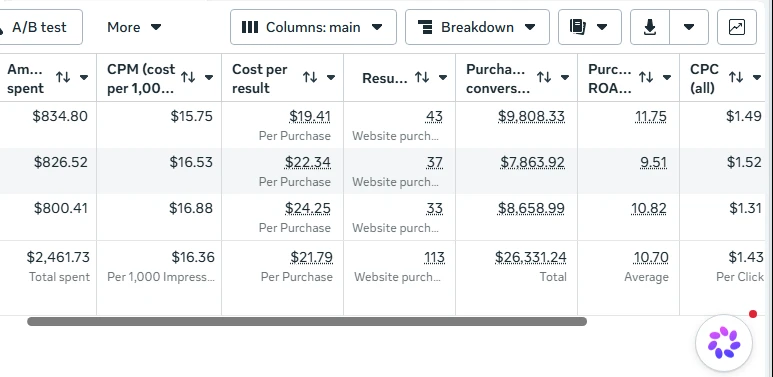Image resolution: width=773 pixels, height=377 pixels.
Task: Sort the Results column arrows
Action: (422, 77)
